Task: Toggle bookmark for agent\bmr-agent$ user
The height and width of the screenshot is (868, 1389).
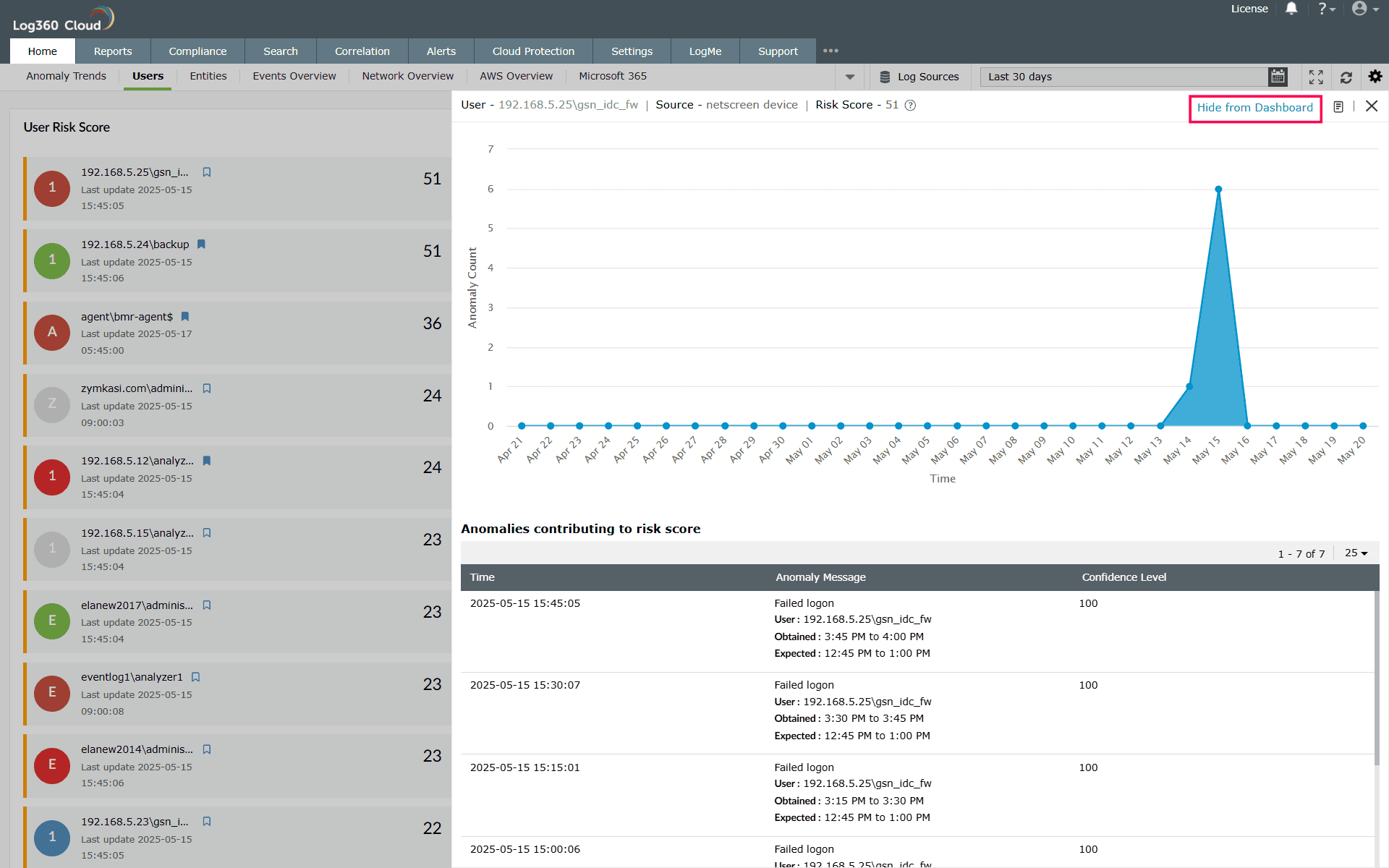Action: [185, 317]
